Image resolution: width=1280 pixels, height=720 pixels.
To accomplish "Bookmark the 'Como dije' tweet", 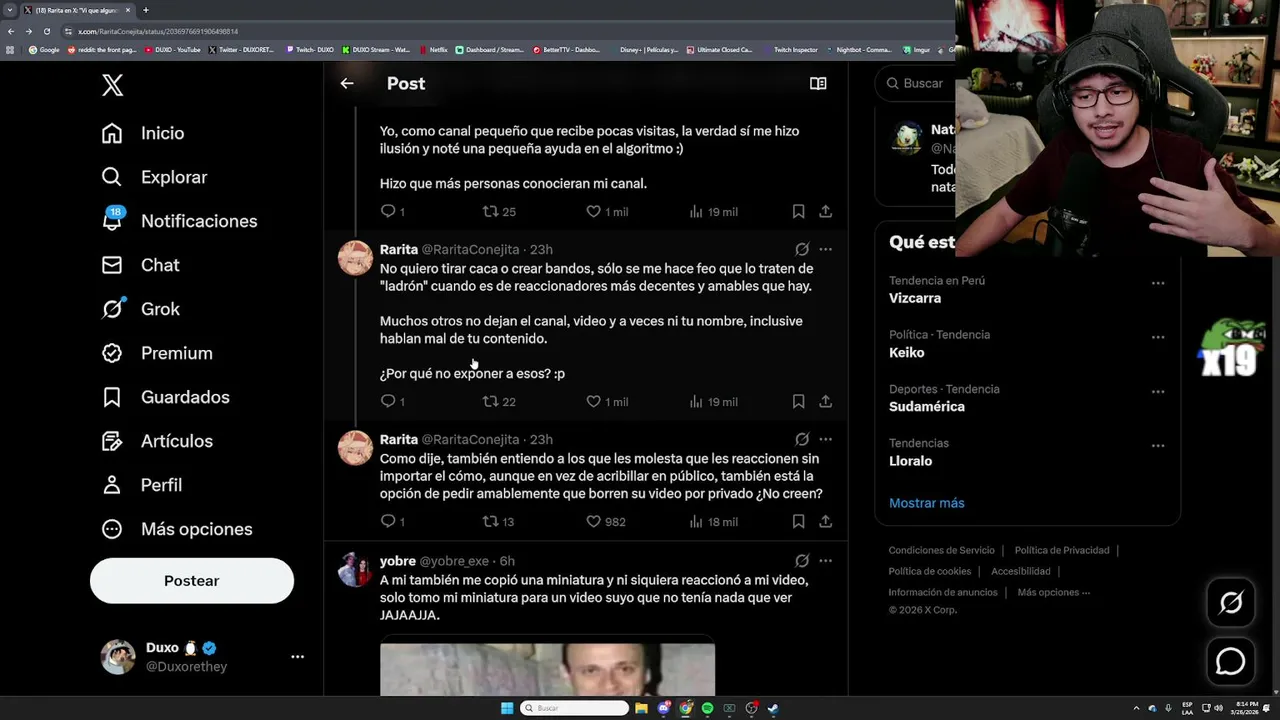I will click(798, 521).
